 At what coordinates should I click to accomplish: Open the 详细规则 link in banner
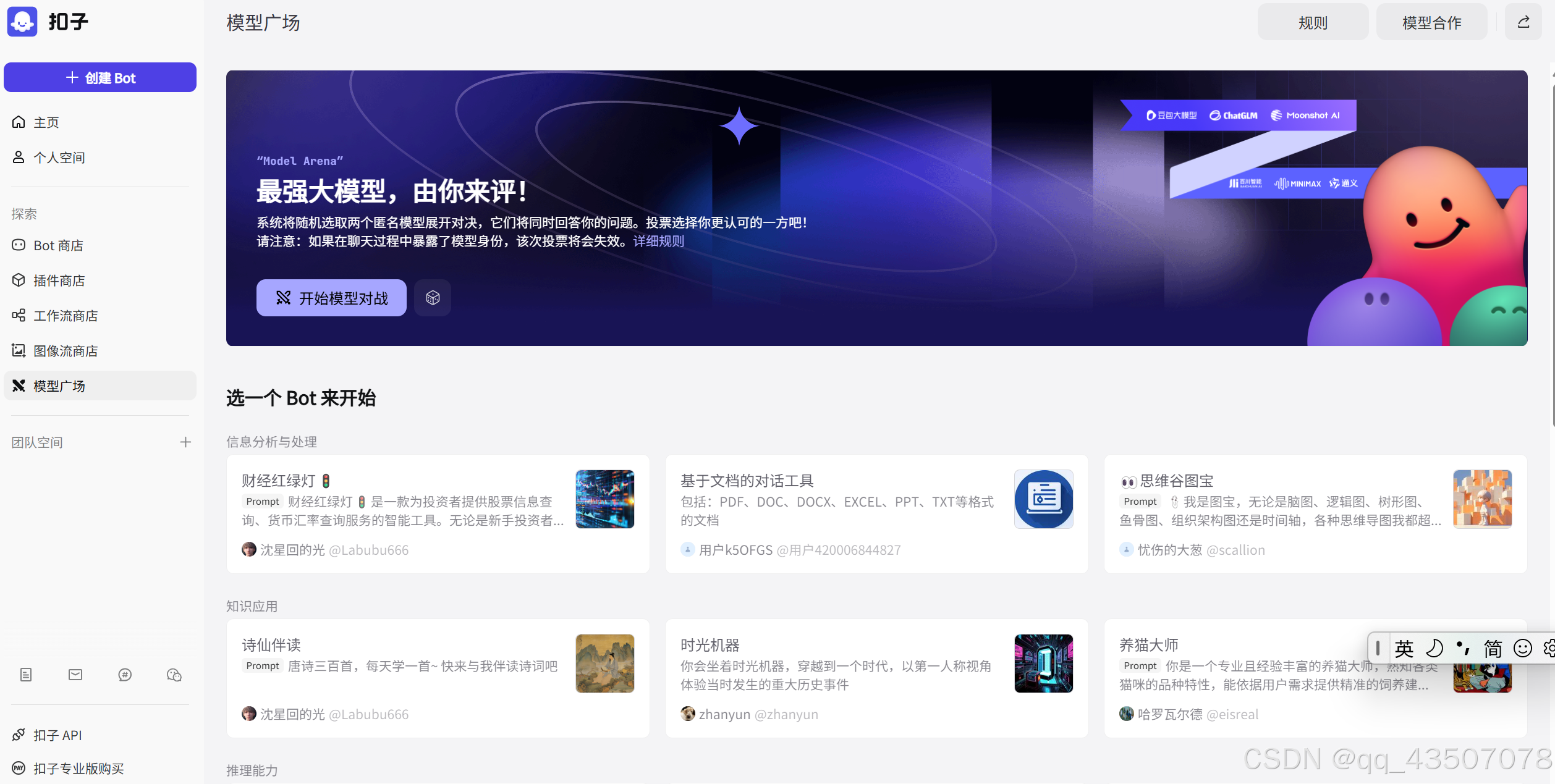click(x=659, y=241)
